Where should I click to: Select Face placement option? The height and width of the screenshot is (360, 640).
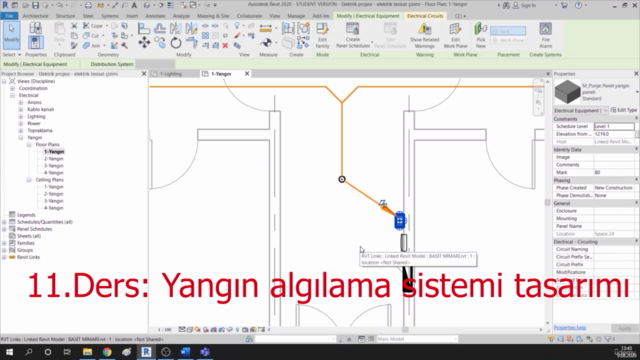coord(508,31)
